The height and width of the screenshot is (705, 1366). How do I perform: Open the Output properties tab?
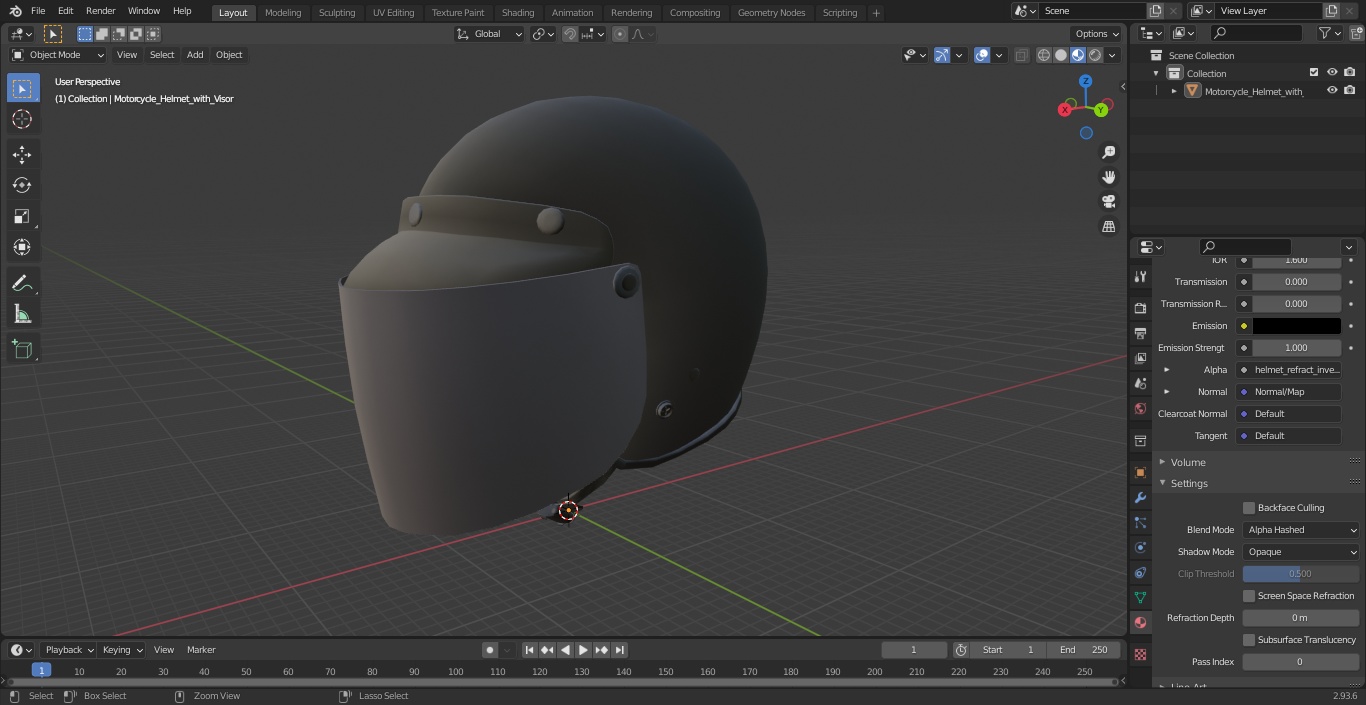1140,333
